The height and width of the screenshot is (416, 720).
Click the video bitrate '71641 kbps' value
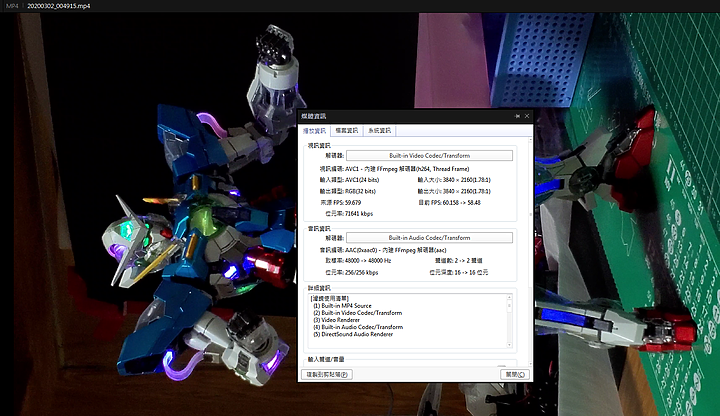(359, 214)
